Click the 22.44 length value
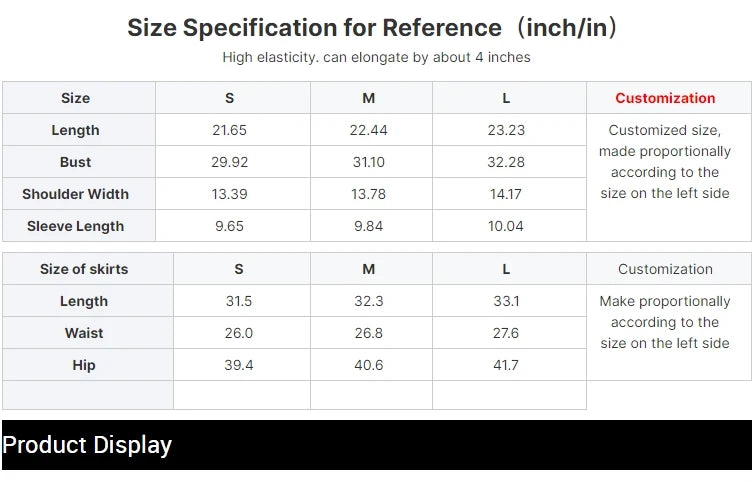The image size is (754, 482). tap(368, 130)
